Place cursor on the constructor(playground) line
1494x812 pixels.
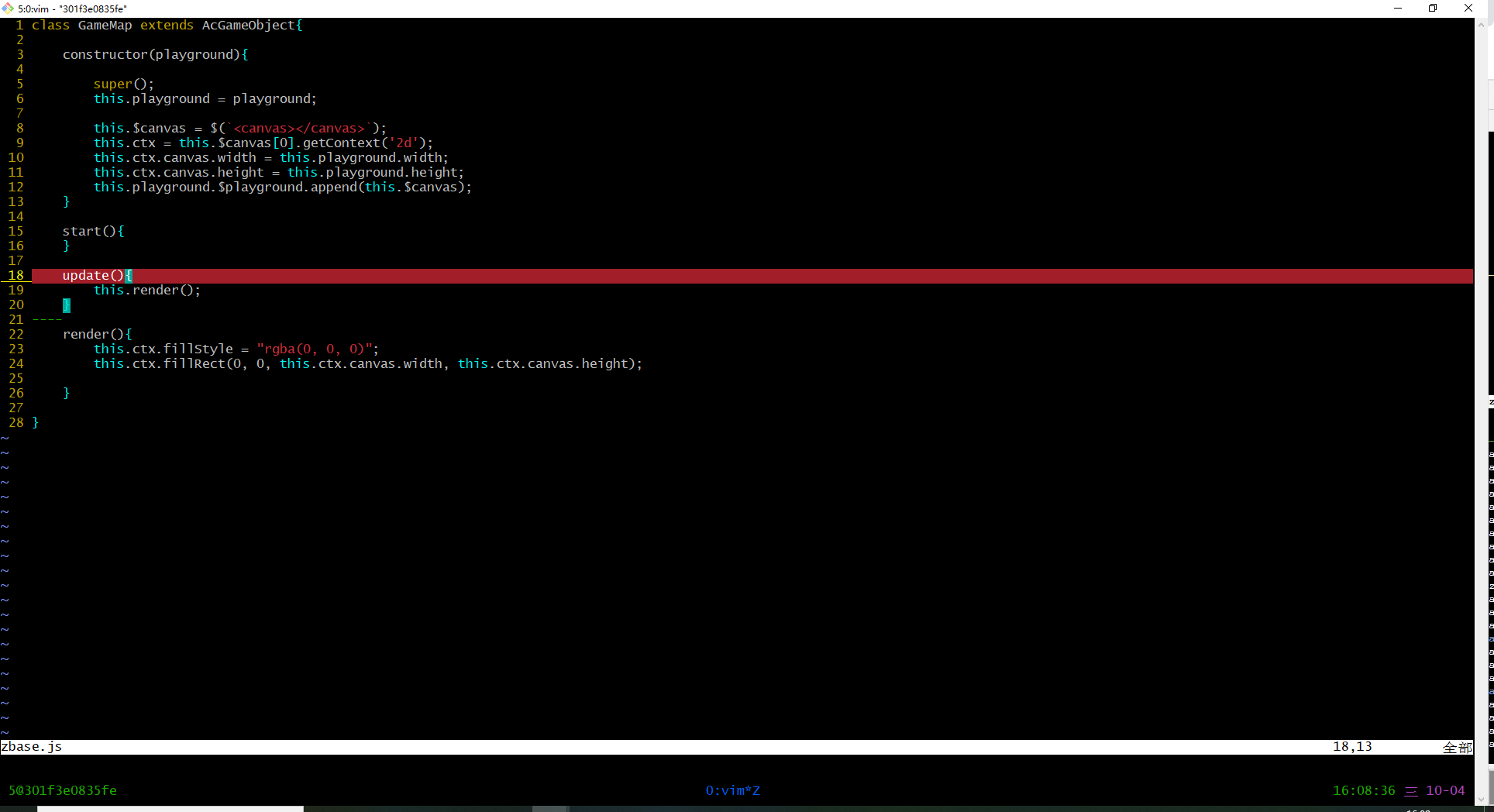coord(155,55)
